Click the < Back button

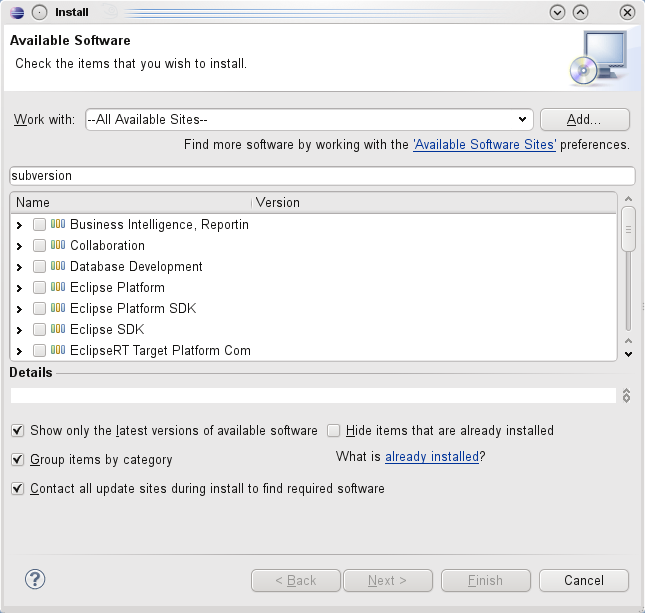click(x=296, y=580)
